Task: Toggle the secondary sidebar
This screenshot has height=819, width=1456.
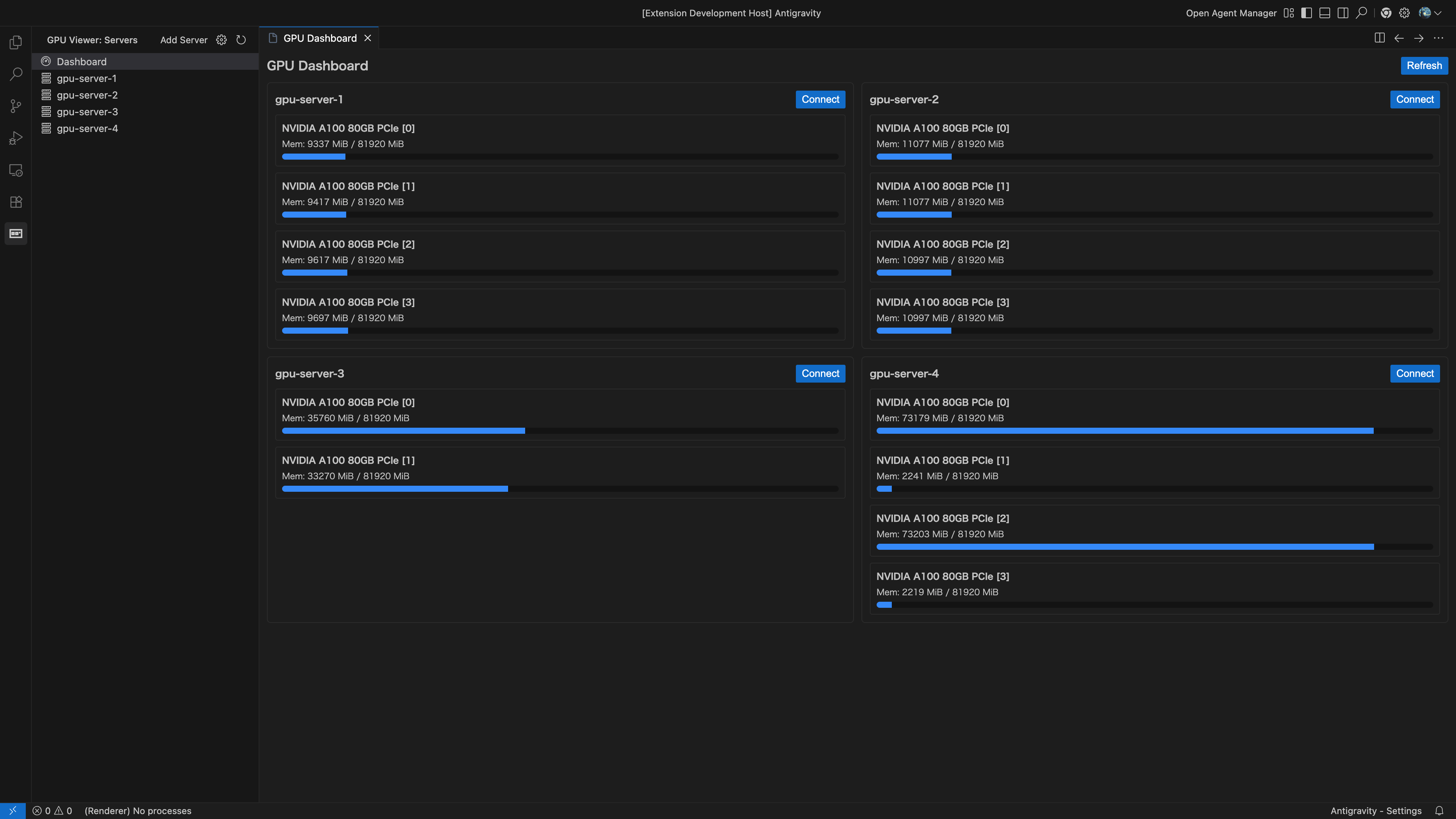Action: [1343, 13]
